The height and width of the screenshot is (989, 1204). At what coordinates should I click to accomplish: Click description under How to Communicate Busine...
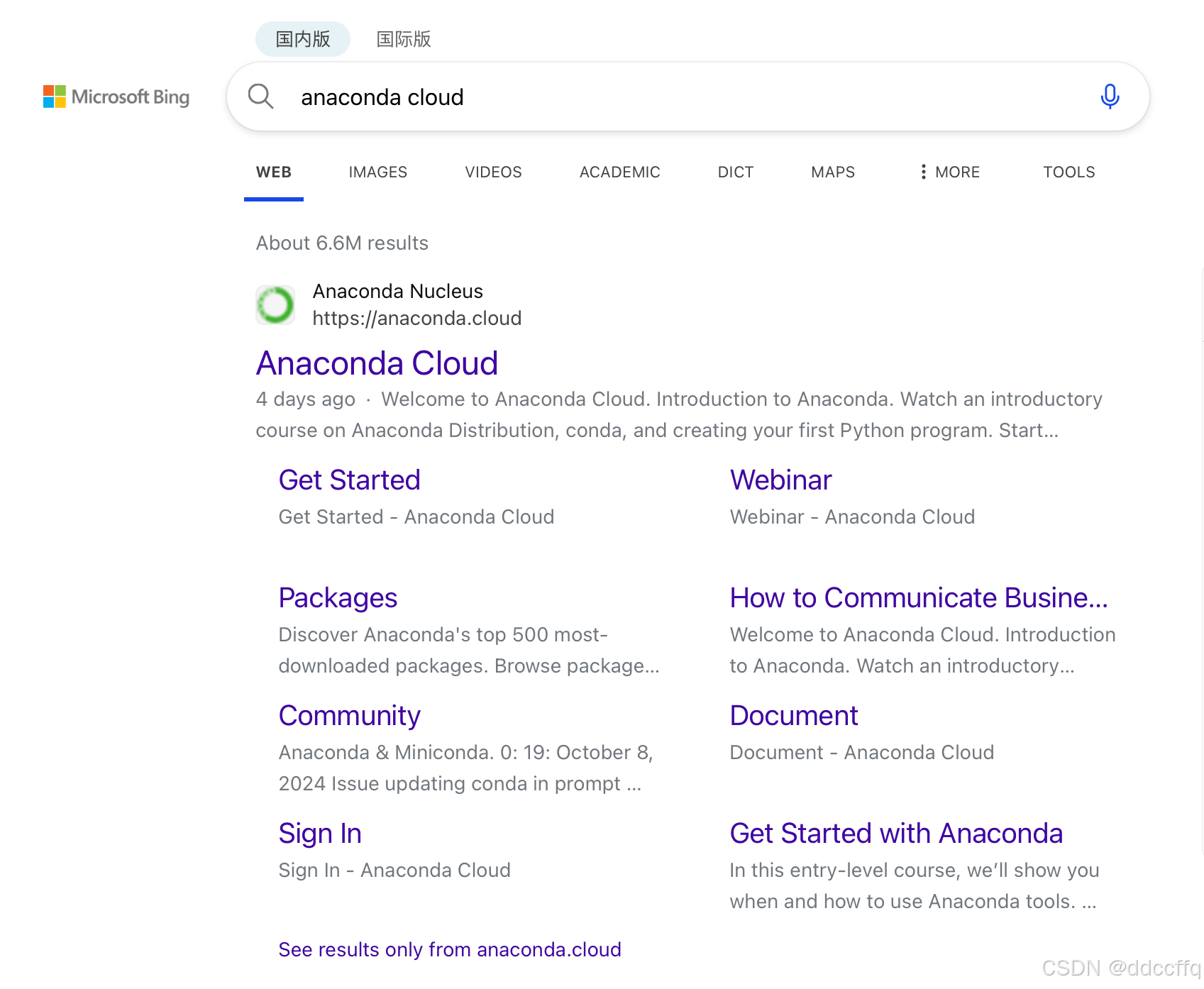(x=923, y=650)
